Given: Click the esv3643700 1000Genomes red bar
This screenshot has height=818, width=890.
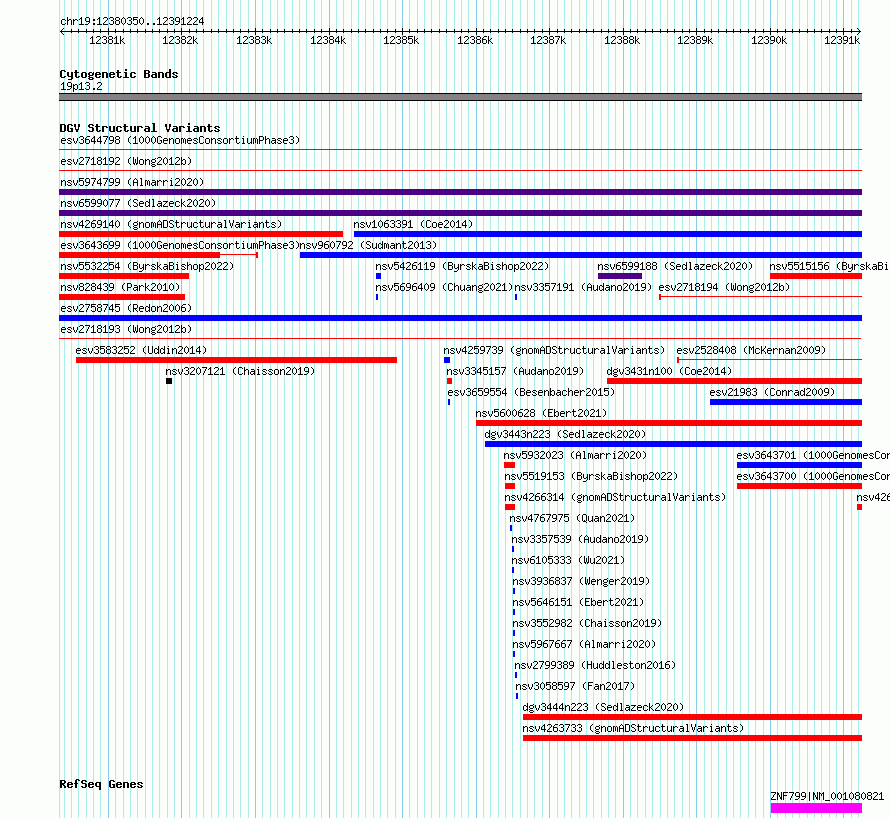Looking at the screenshot, I should pyautogui.click(x=799, y=486).
